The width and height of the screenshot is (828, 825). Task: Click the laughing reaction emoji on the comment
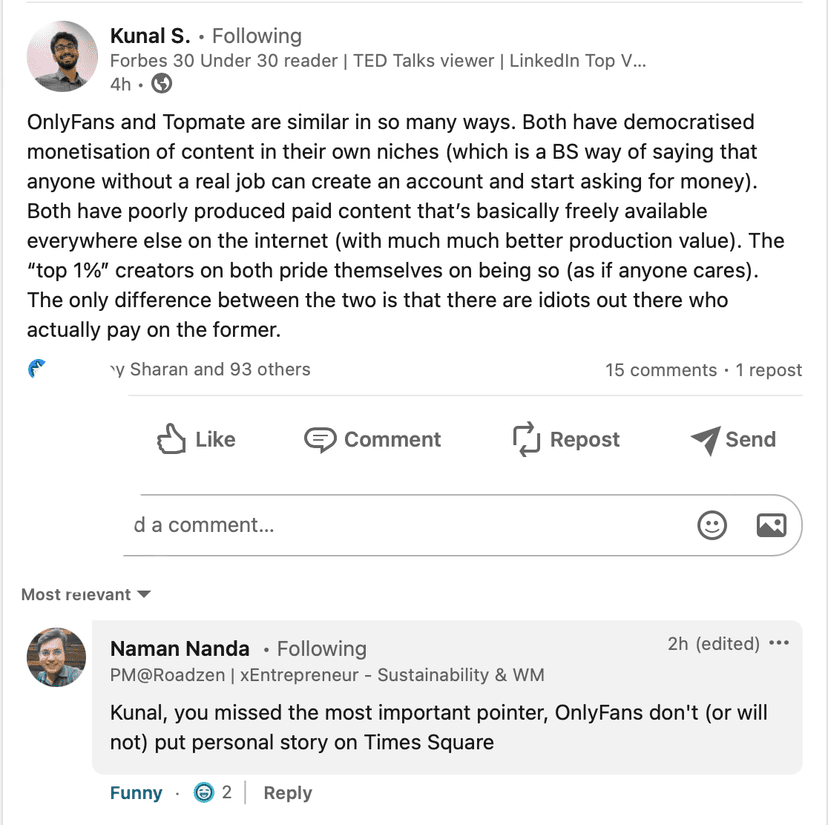click(205, 793)
